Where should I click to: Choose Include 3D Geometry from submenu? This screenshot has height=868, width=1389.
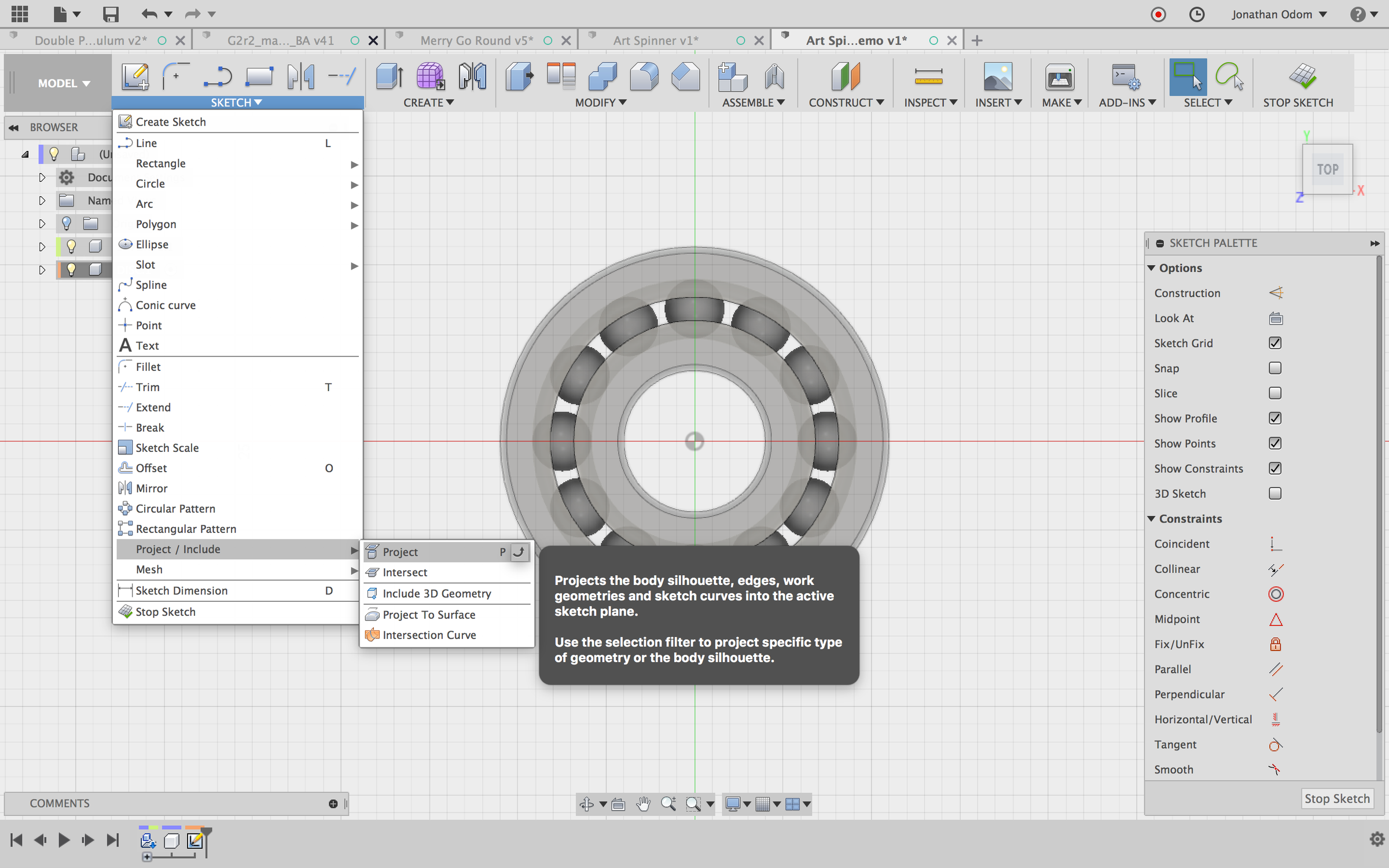436,593
